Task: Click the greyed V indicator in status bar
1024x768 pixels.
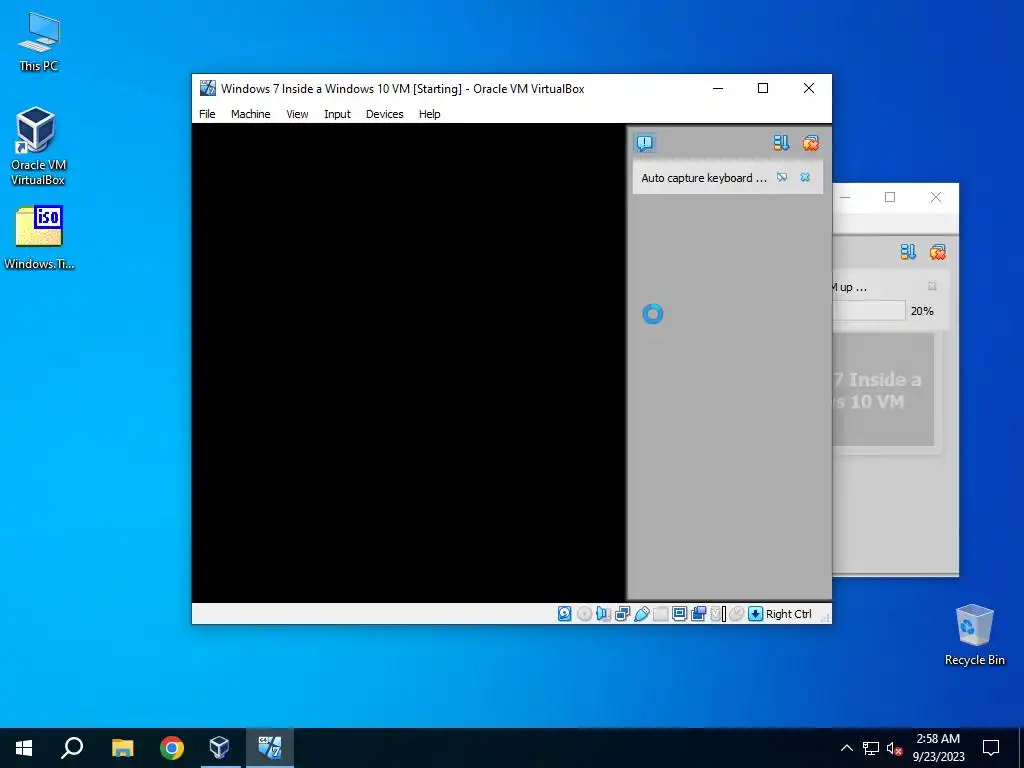Action: (x=718, y=613)
